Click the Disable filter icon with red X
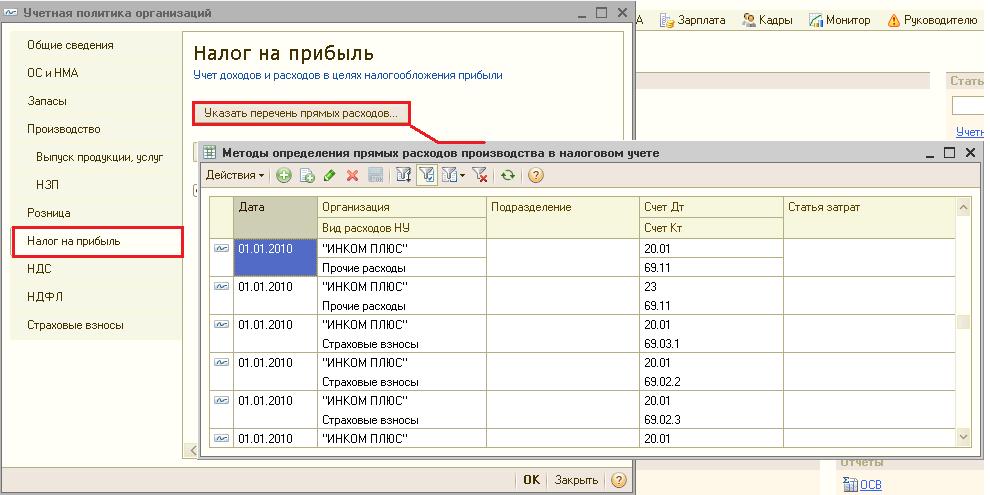The height and width of the screenshot is (495, 990). [x=479, y=176]
